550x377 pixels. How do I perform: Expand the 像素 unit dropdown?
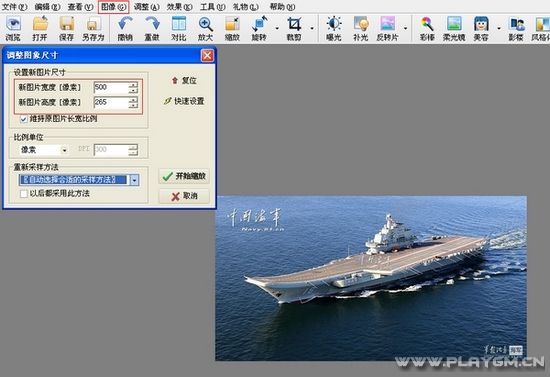click(64, 150)
